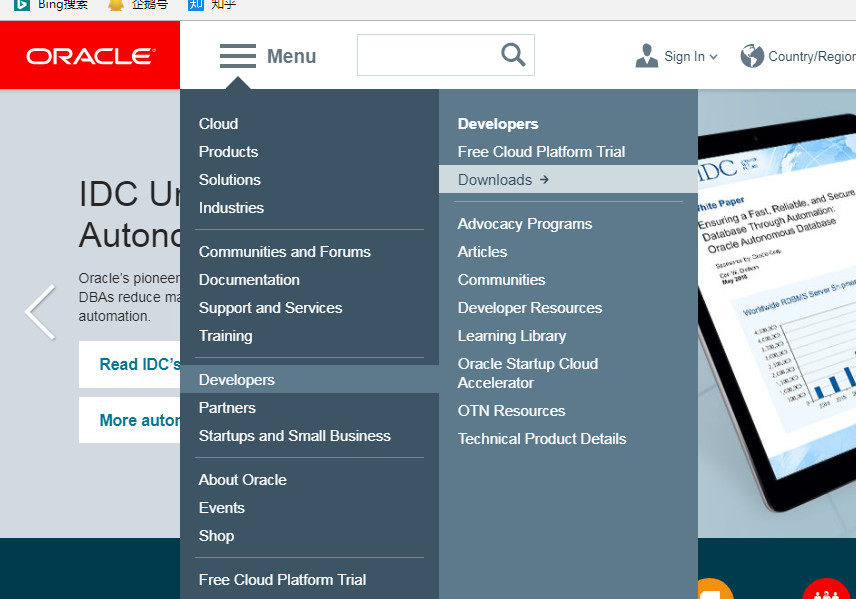Select Developers in the left menu
Screen dimensions: 856x599
(310, 379)
